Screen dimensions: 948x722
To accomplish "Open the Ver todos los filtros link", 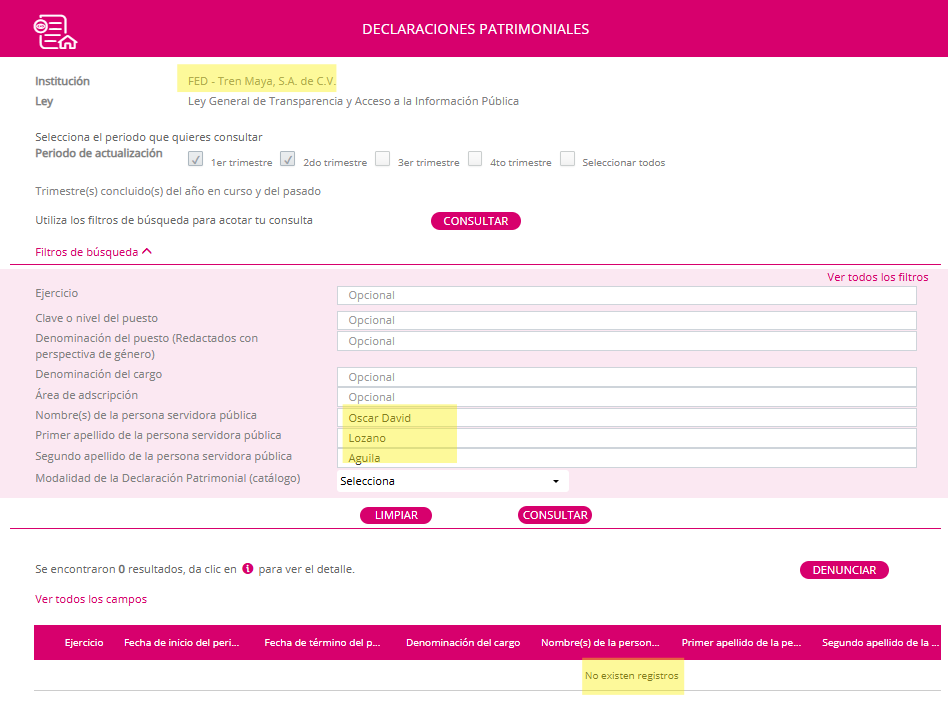I will coord(877,277).
